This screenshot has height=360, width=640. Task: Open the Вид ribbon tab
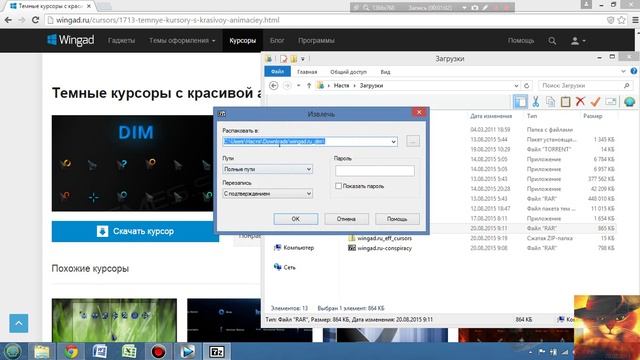click(x=385, y=72)
